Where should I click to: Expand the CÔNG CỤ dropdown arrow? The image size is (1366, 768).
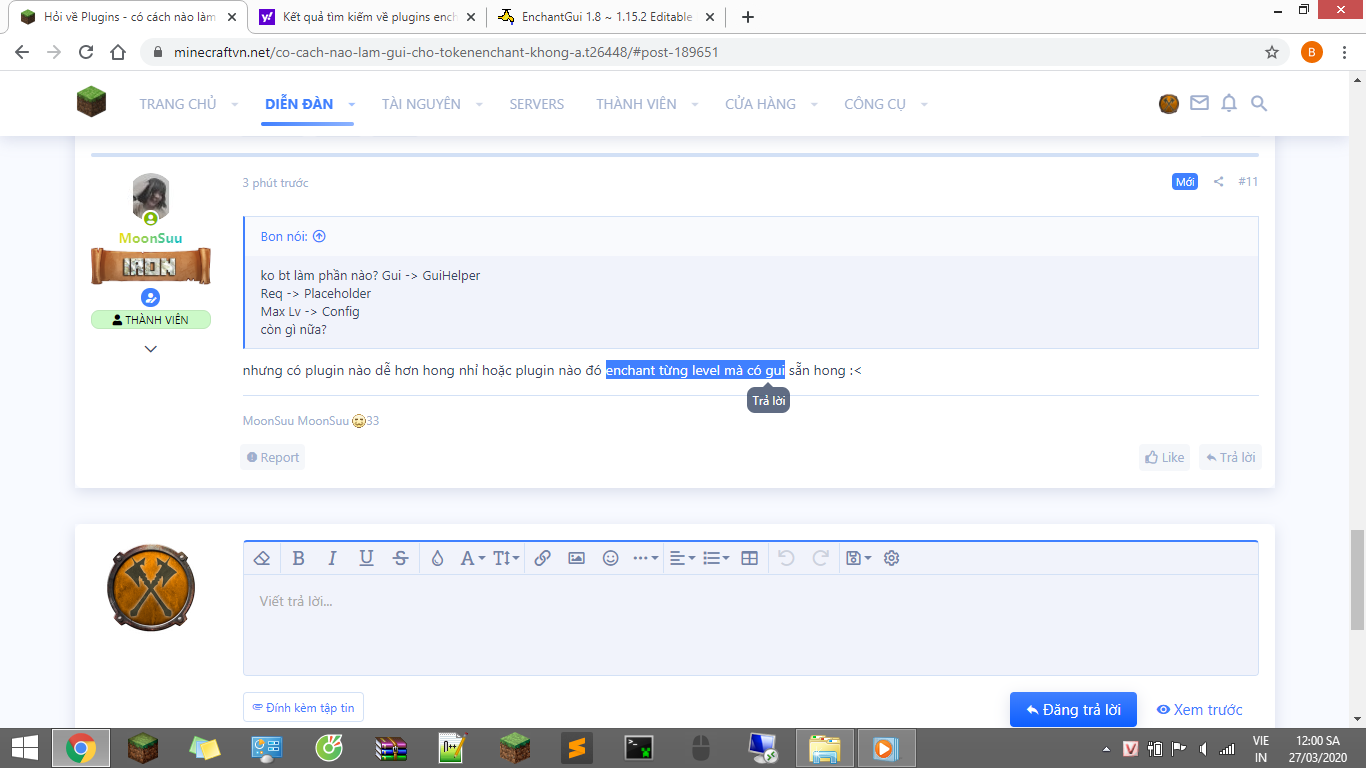tap(924, 104)
